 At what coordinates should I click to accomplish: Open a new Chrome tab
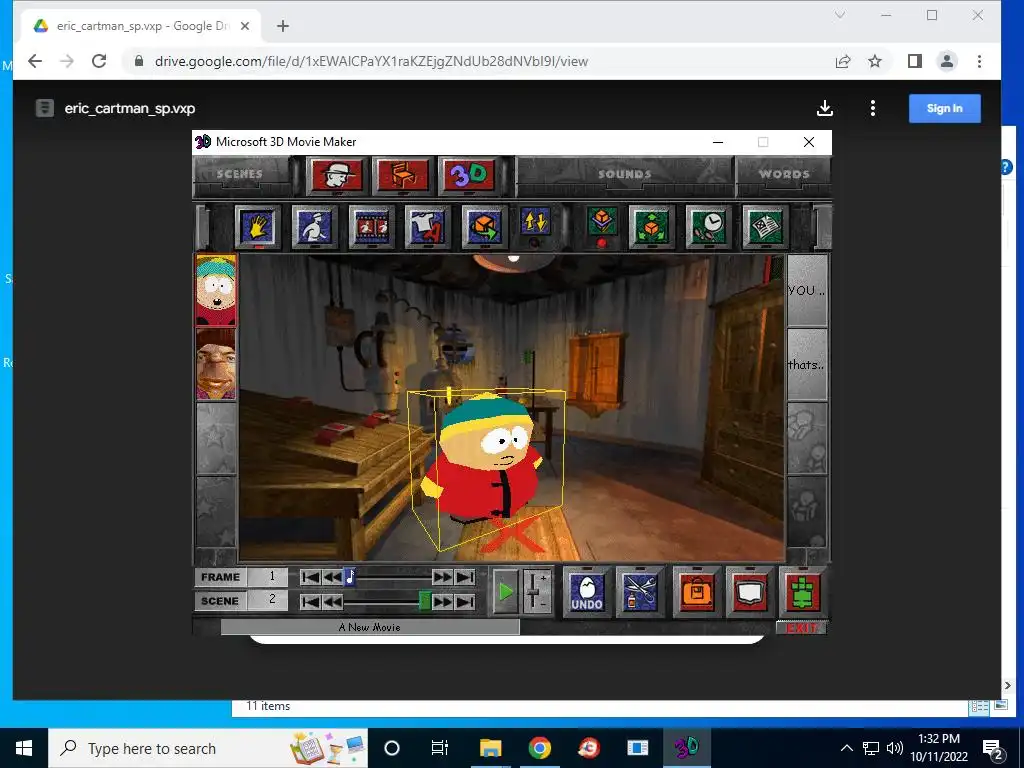pos(283,26)
